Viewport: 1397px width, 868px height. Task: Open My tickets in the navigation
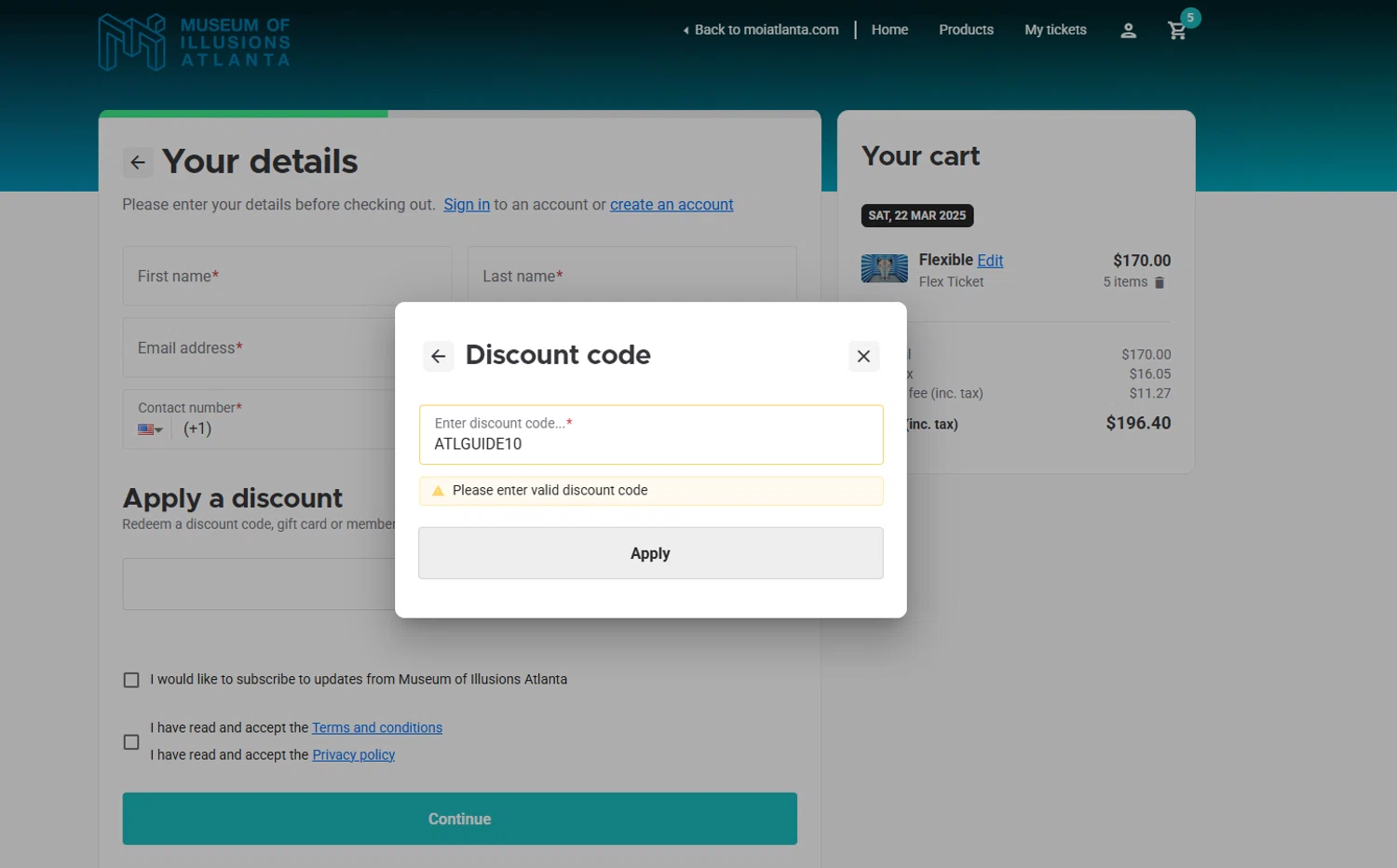click(x=1055, y=30)
